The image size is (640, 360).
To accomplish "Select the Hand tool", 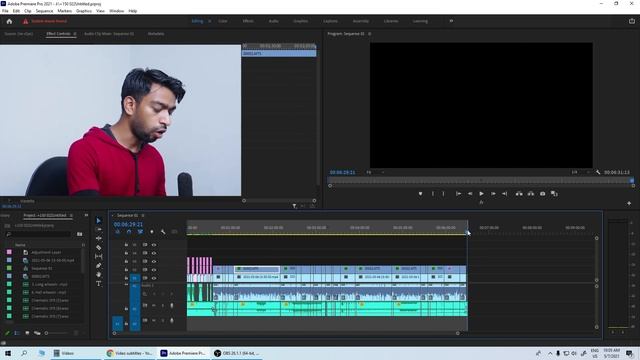I will (x=98, y=275).
